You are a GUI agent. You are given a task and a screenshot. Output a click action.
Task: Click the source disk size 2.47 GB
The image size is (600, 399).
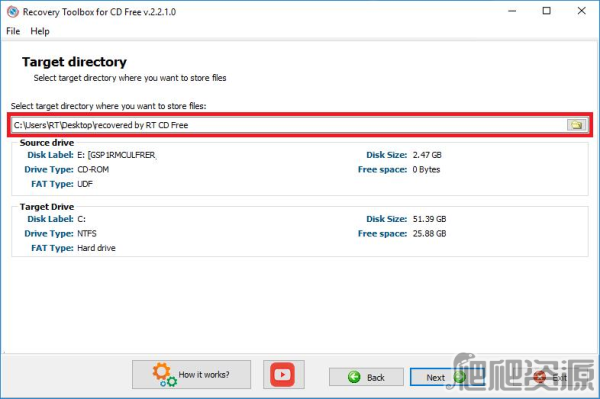point(427,155)
